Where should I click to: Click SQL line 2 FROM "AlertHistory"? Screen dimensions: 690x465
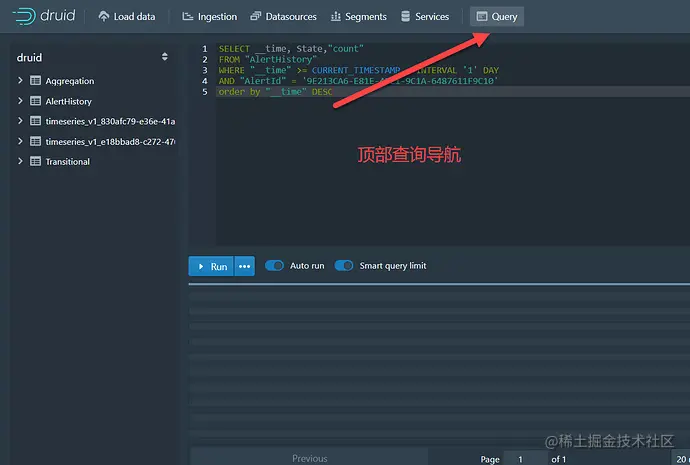tap(268, 59)
